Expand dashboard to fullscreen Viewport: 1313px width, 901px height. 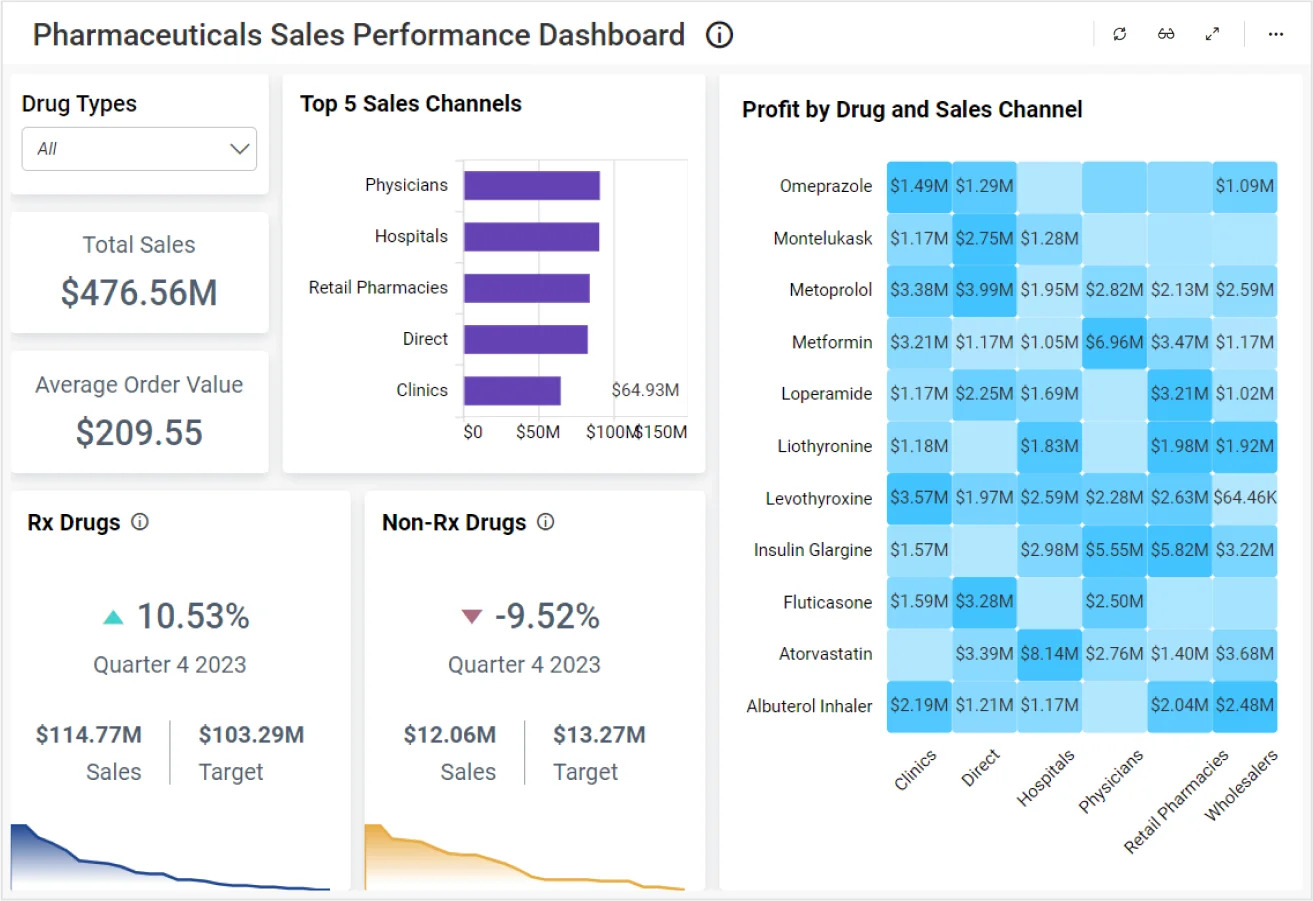pyautogui.click(x=1212, y=34)
